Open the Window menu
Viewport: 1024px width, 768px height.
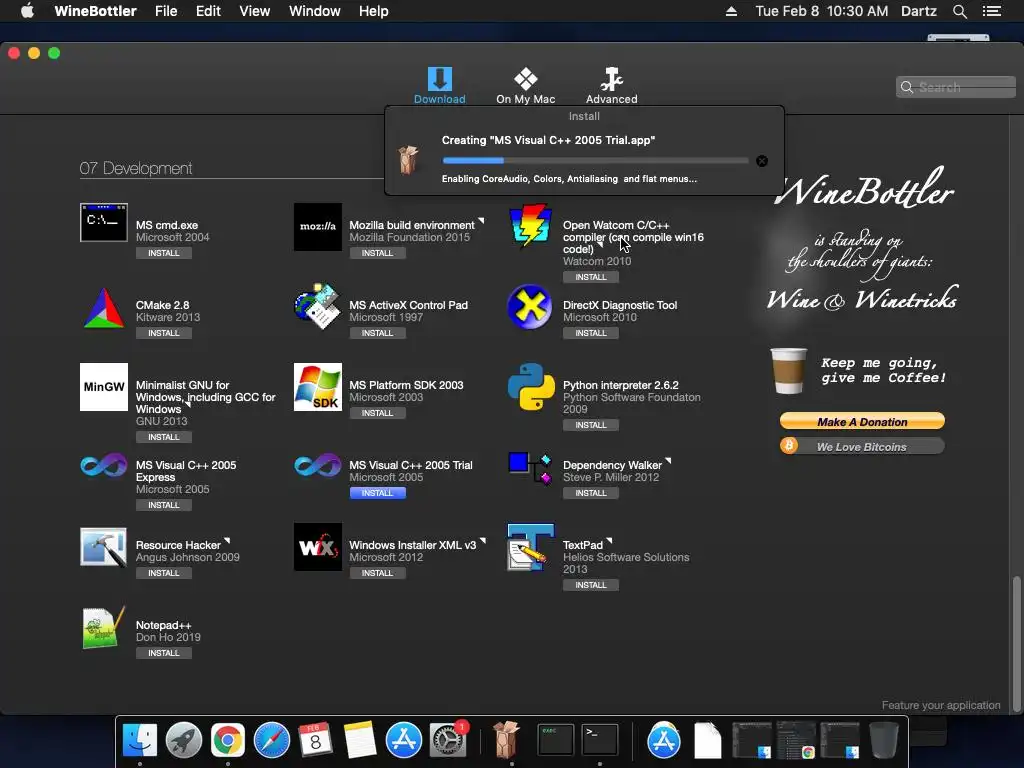[x=315, y=11]
